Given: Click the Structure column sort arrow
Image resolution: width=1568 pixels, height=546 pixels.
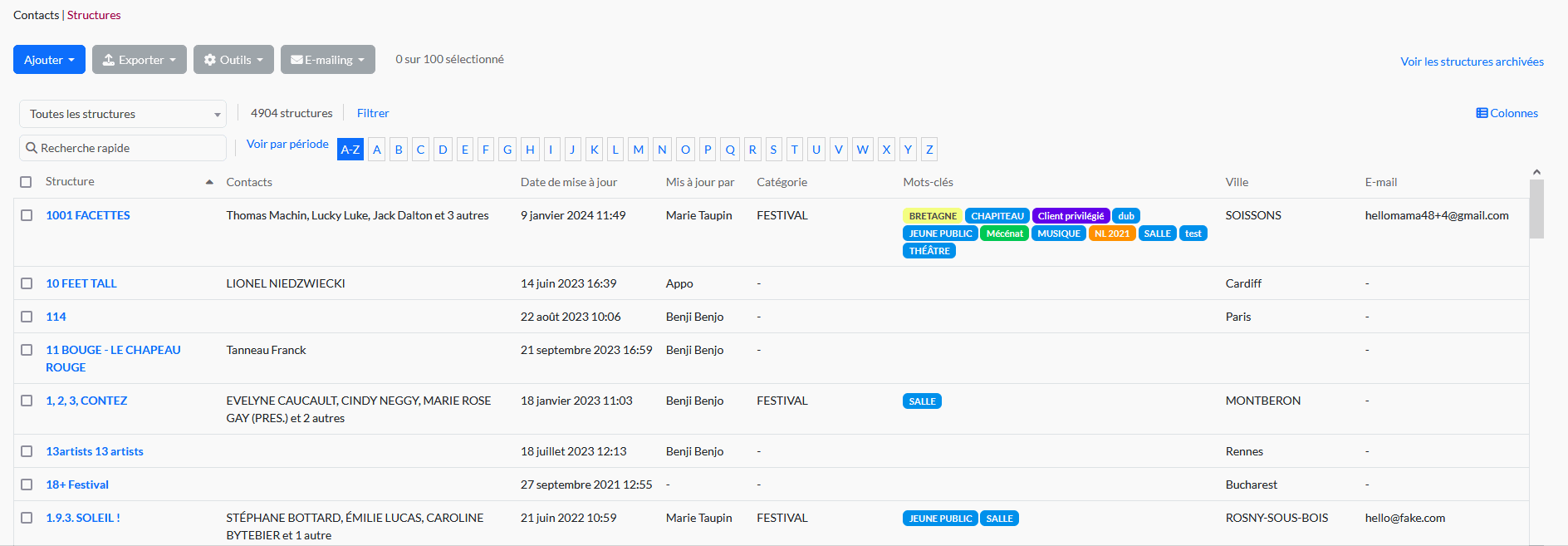Looking at the screenshot, I should pos(209,182).
